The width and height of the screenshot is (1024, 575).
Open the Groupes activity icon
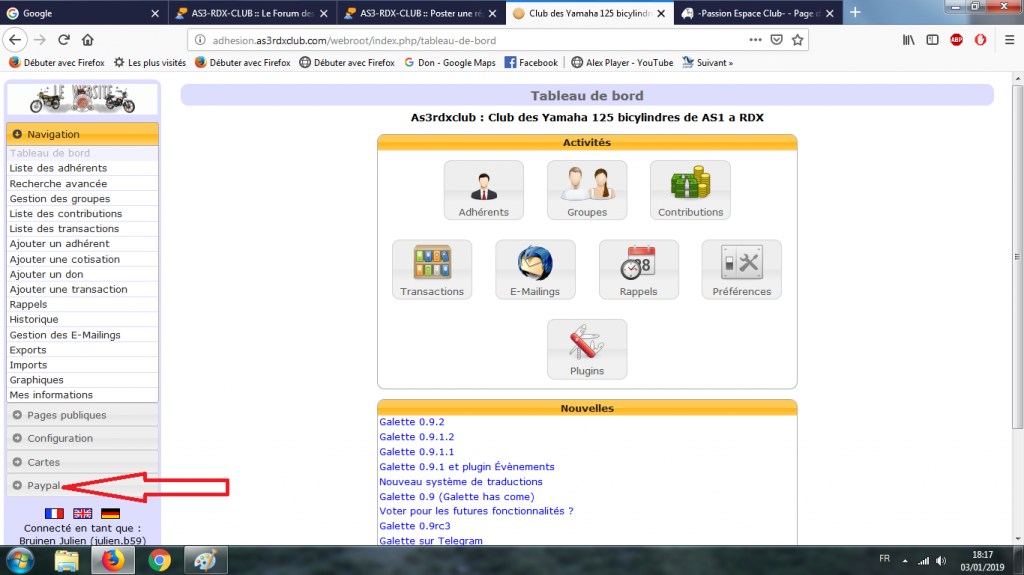coord(587,190)
